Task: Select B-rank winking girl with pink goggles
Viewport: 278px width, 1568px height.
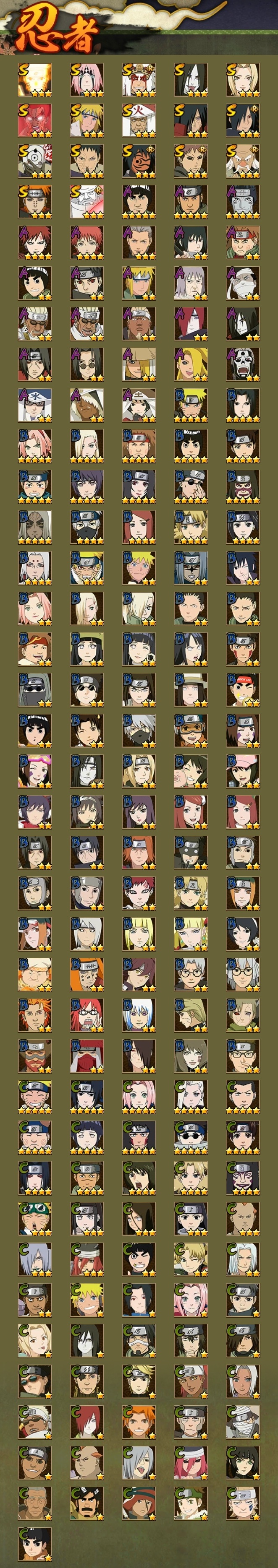Action: coord(35,772)
